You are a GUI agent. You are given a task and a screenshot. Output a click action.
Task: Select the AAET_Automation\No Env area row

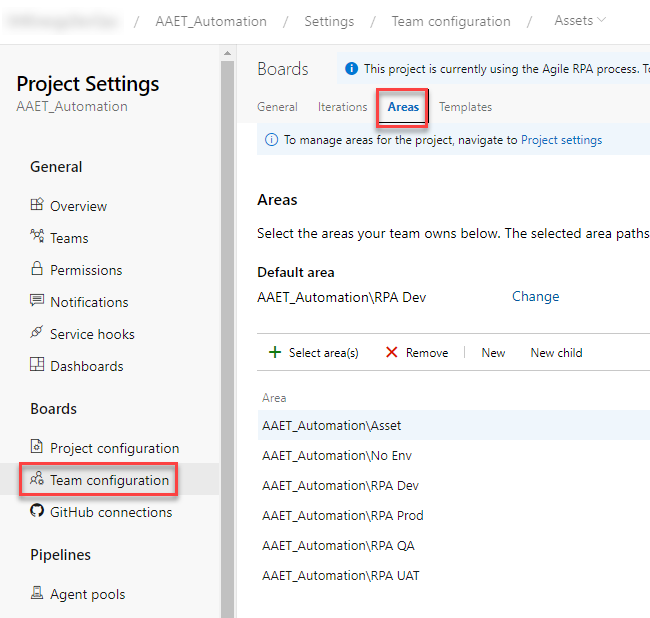pos(454,456)
